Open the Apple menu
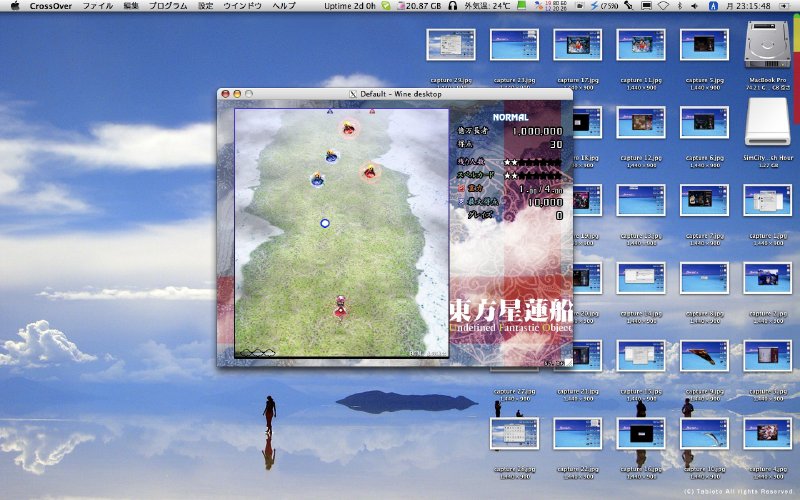 point(15,6)
